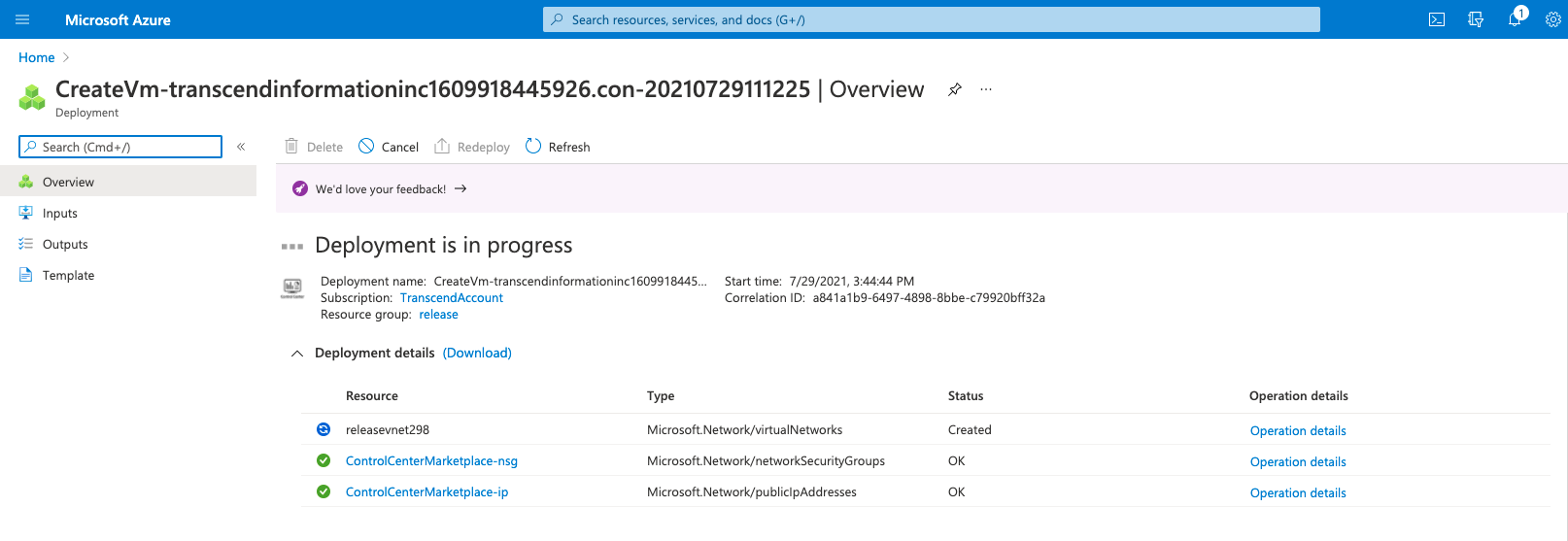Image resolution: width=1568 pixels, height=541 pixels.
Task: Click the Cancel circle icon
Action: (366, 147)
